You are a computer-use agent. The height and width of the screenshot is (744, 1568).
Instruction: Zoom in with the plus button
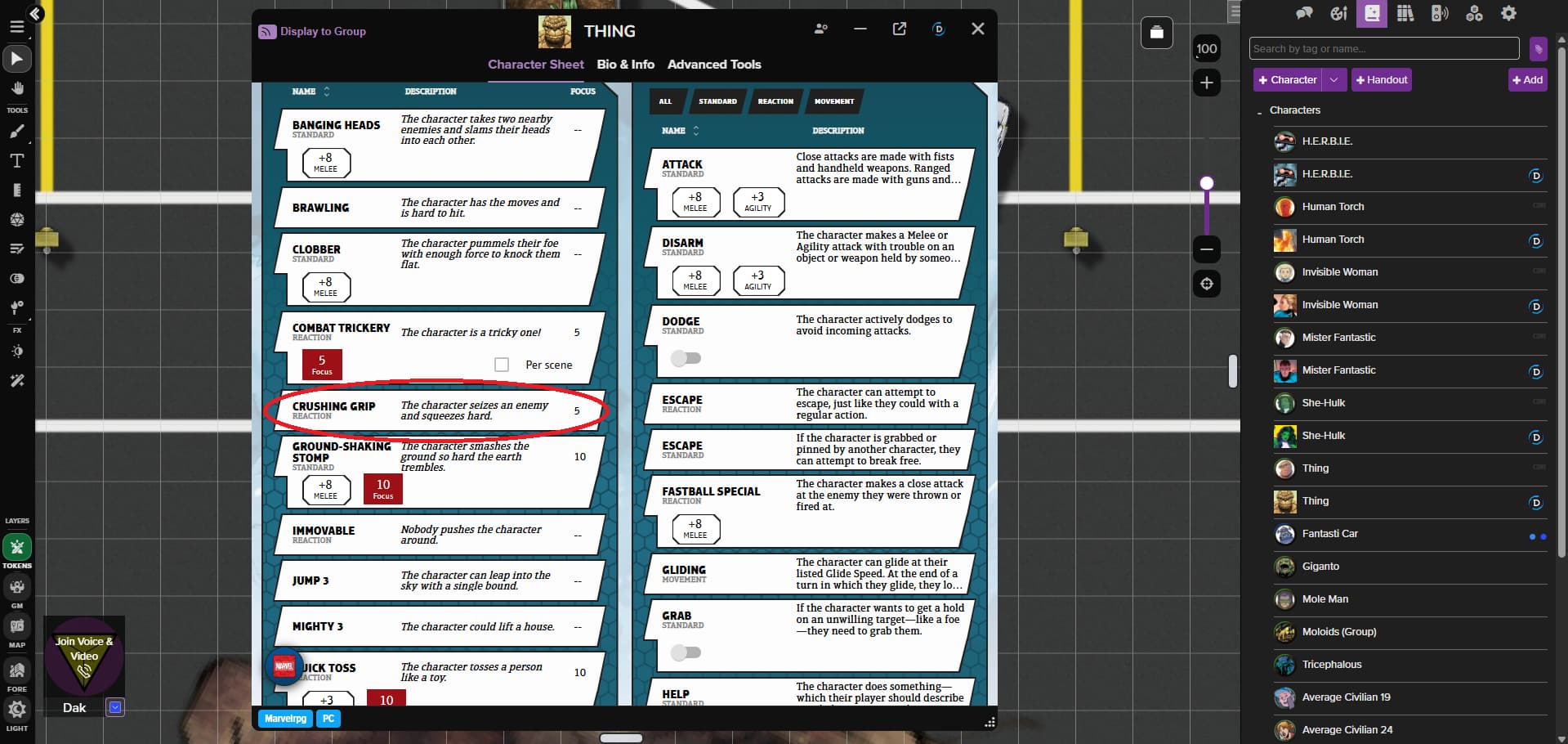1206,83
